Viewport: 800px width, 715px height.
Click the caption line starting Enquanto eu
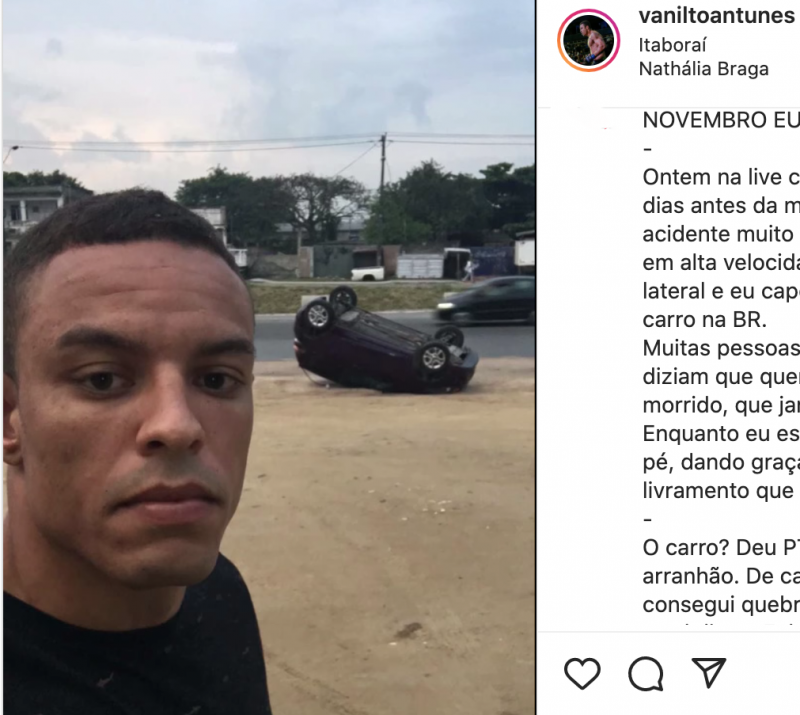(721, 434)
